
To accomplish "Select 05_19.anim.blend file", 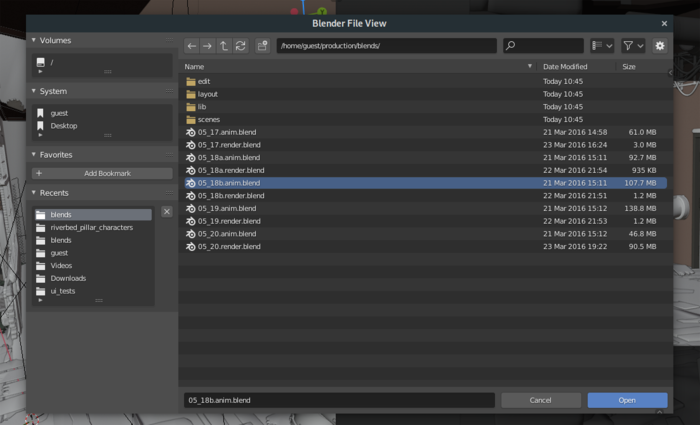I will click(425, 208).
